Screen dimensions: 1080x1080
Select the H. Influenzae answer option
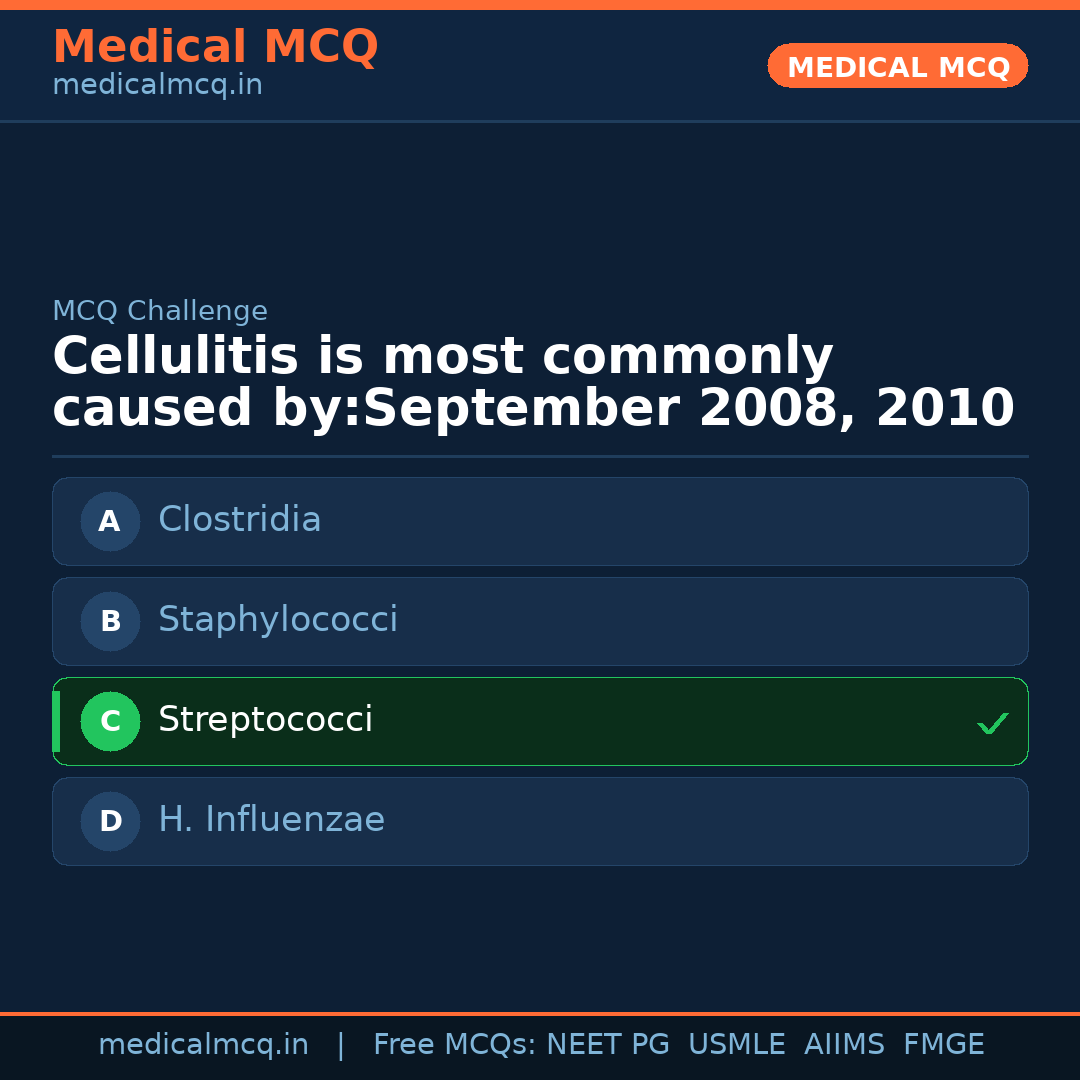click(540, 821)
